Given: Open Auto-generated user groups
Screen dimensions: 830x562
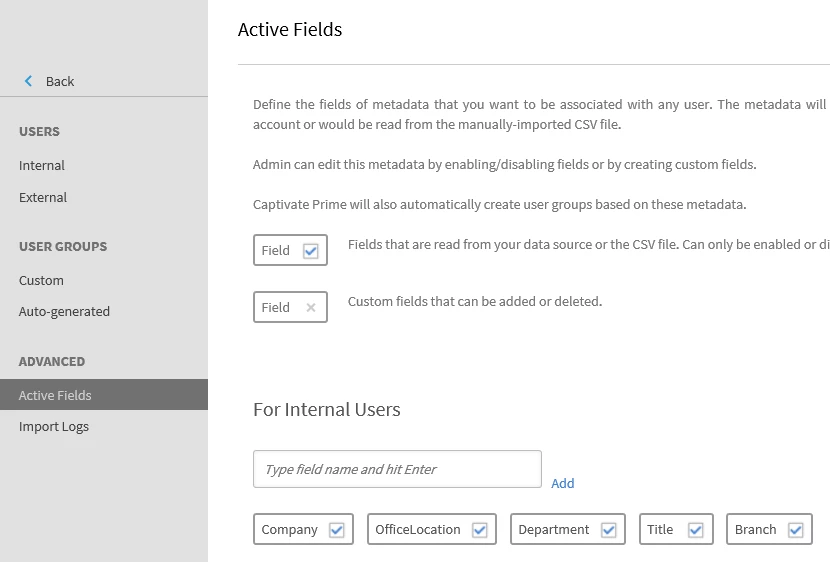Looking at the screenshot, I should [x=64, y=312].
